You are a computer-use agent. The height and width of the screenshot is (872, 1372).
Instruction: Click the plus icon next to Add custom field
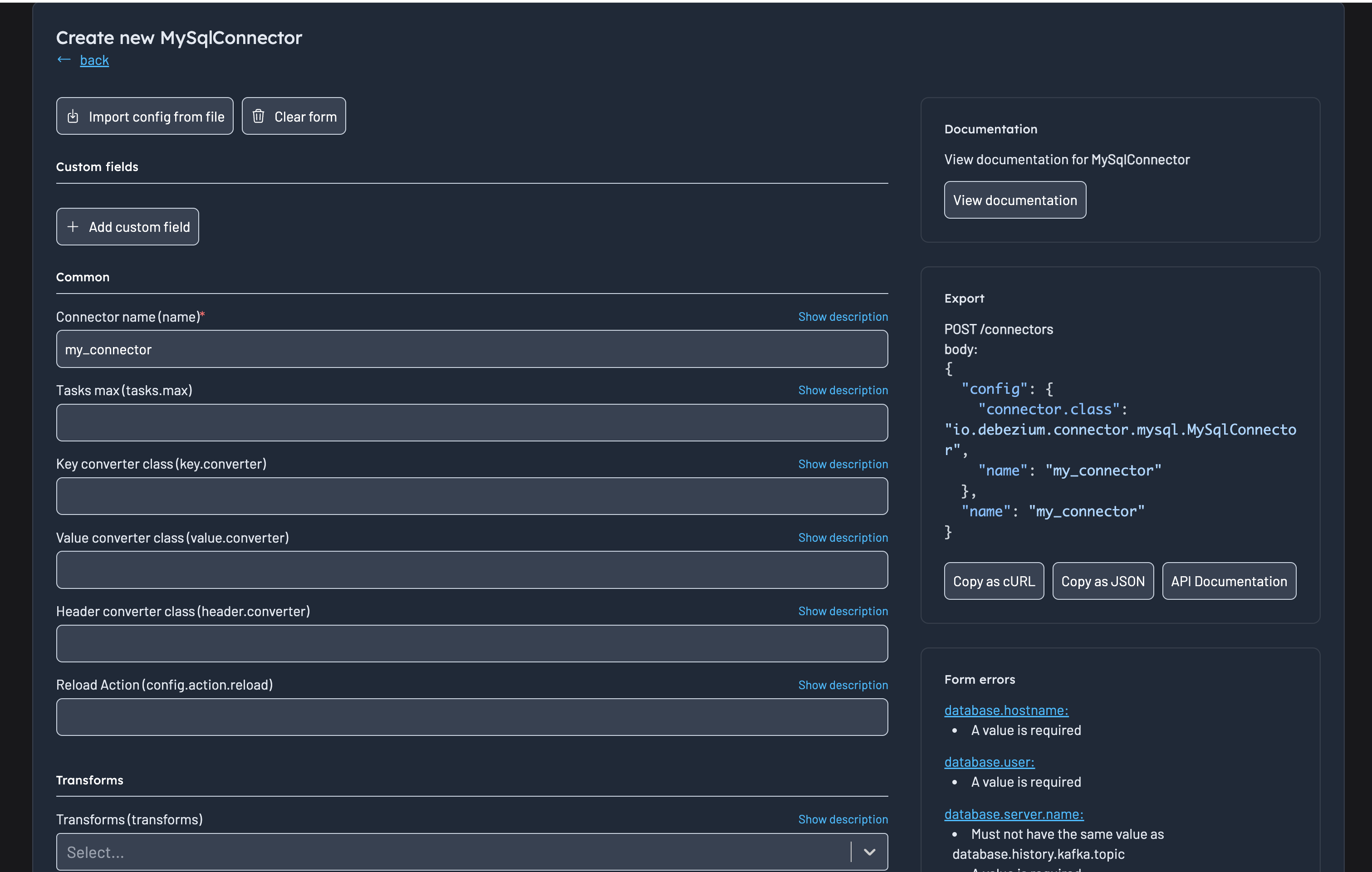tap(73, 227)
